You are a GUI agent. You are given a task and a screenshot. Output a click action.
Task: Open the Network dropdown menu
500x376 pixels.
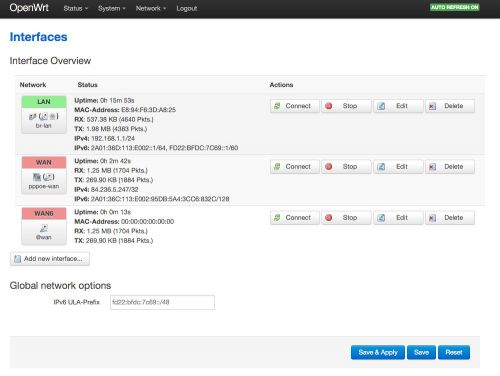click(x=151, y=8)
